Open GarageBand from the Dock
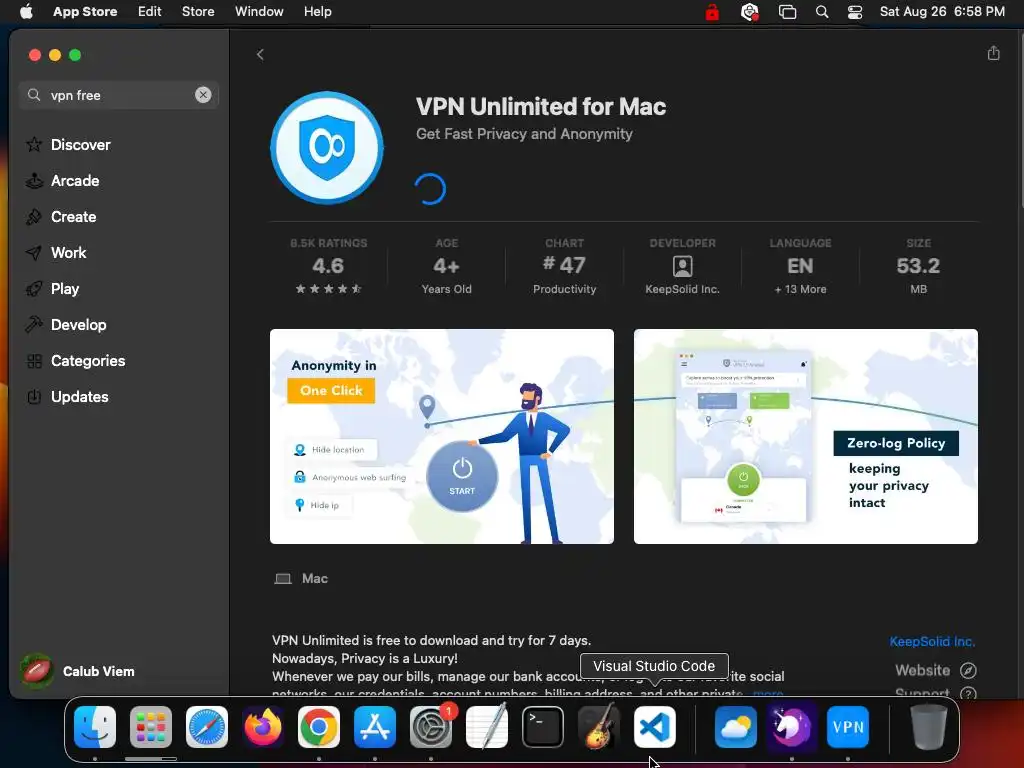1024x768 pixels. tap(599, 727)
